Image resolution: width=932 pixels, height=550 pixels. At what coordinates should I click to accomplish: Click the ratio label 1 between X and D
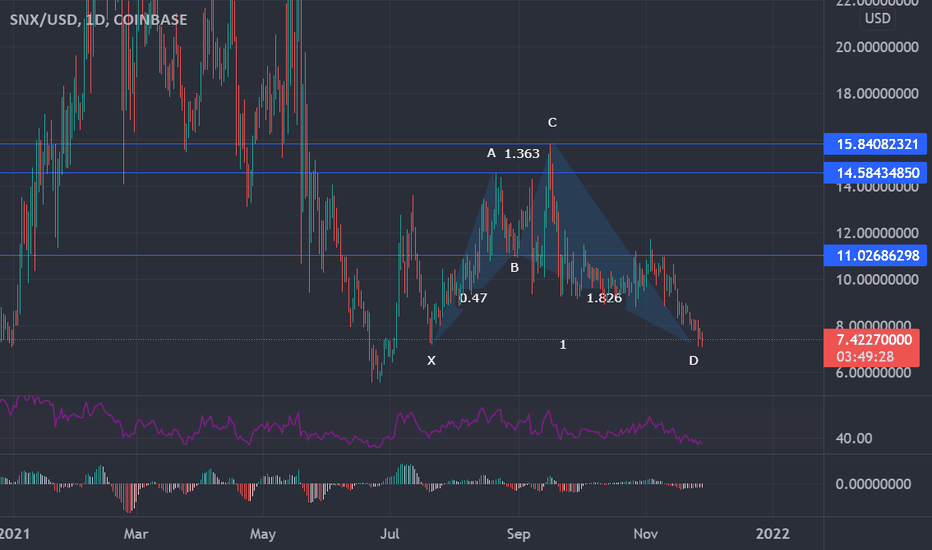point(563,344)
